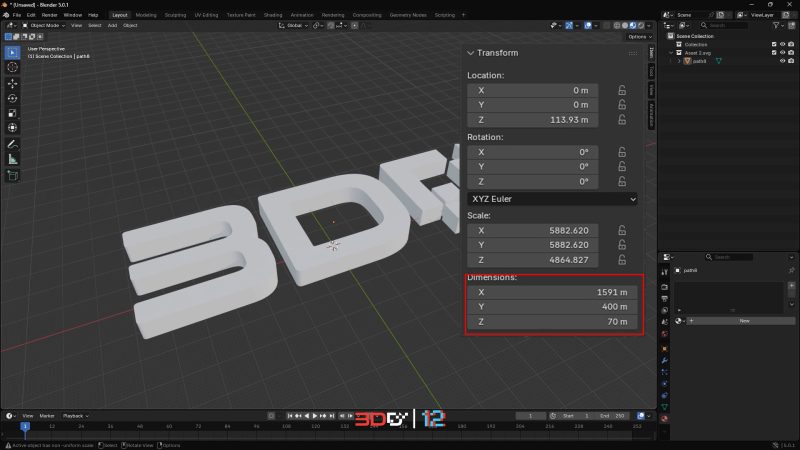Screen dimensions: 800x450
Task: Choose the Scale tool
Action: point(12,113)
